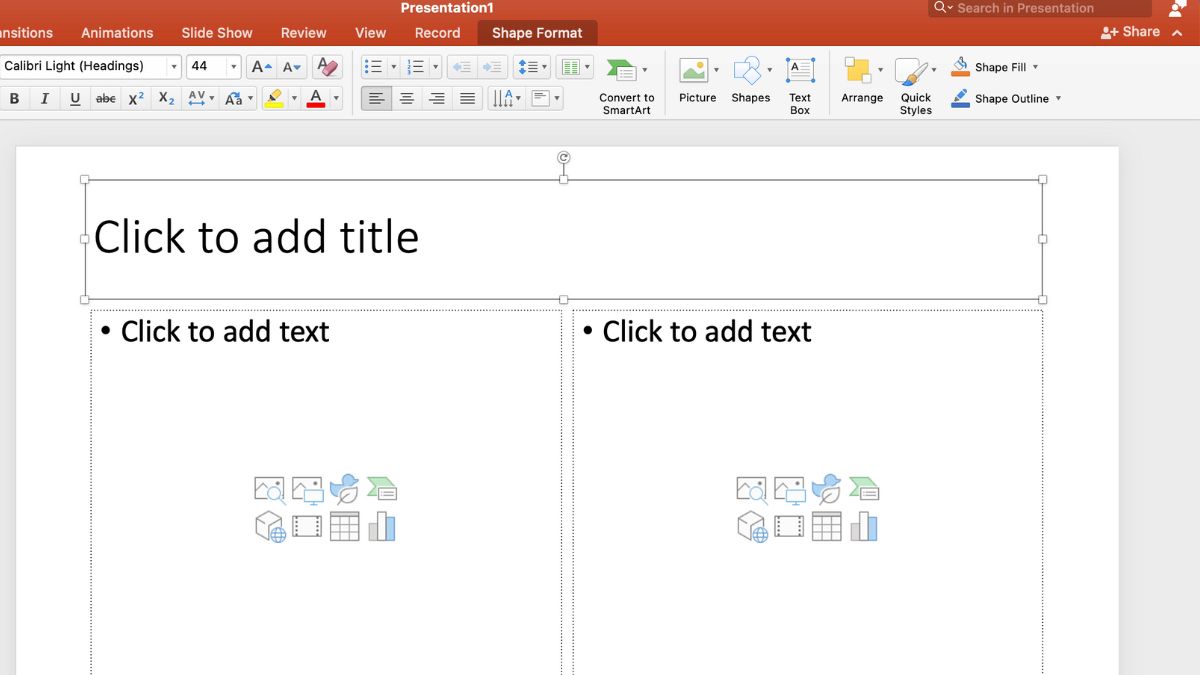Apply the red font color swatch
1200x675 pixels.
tap(316, 98)
